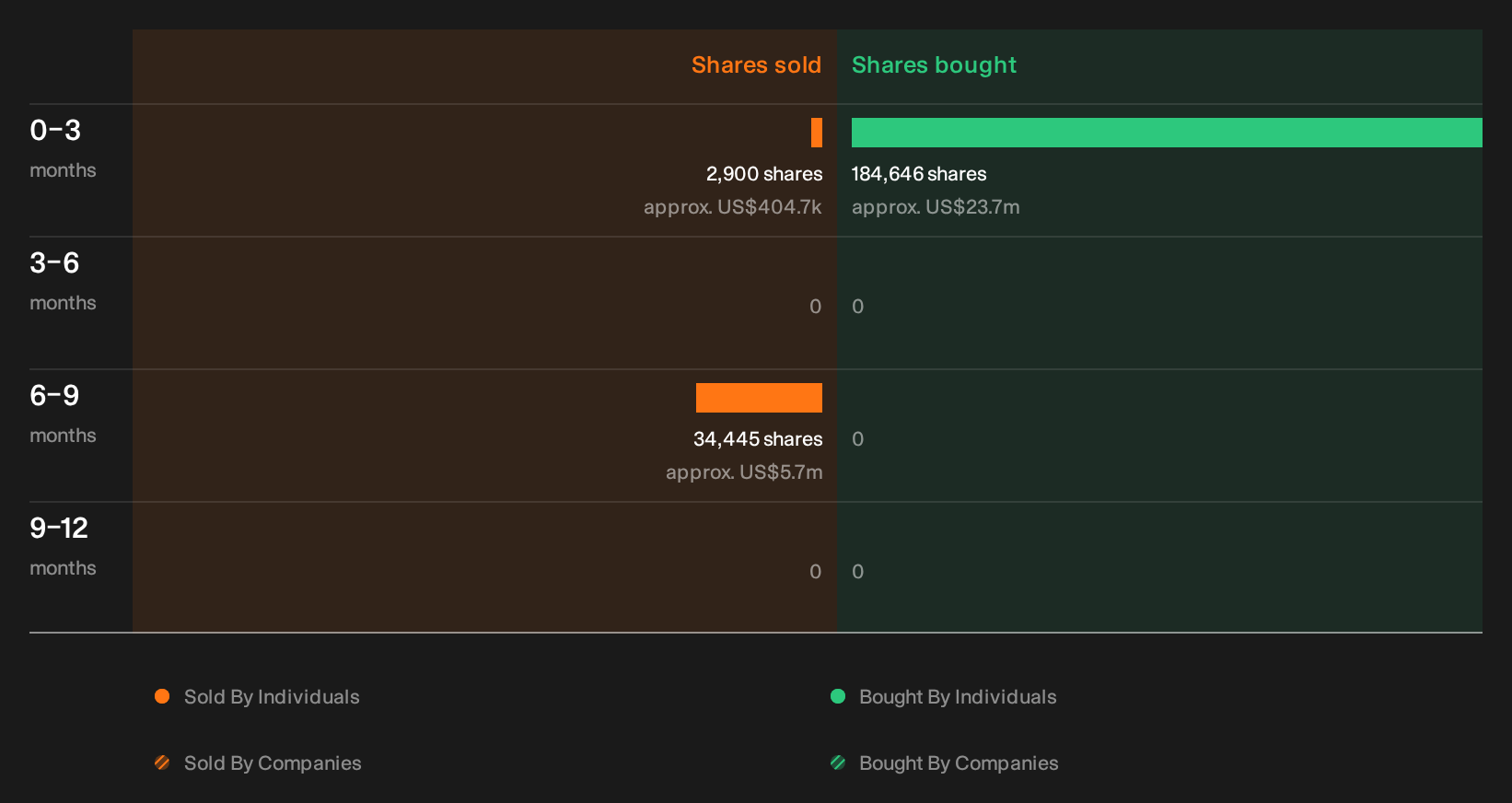Viewport: 1512px width, 803px height.
Task: Select the 'Bought By Individuals' legend label
Action: click(958, 697)
